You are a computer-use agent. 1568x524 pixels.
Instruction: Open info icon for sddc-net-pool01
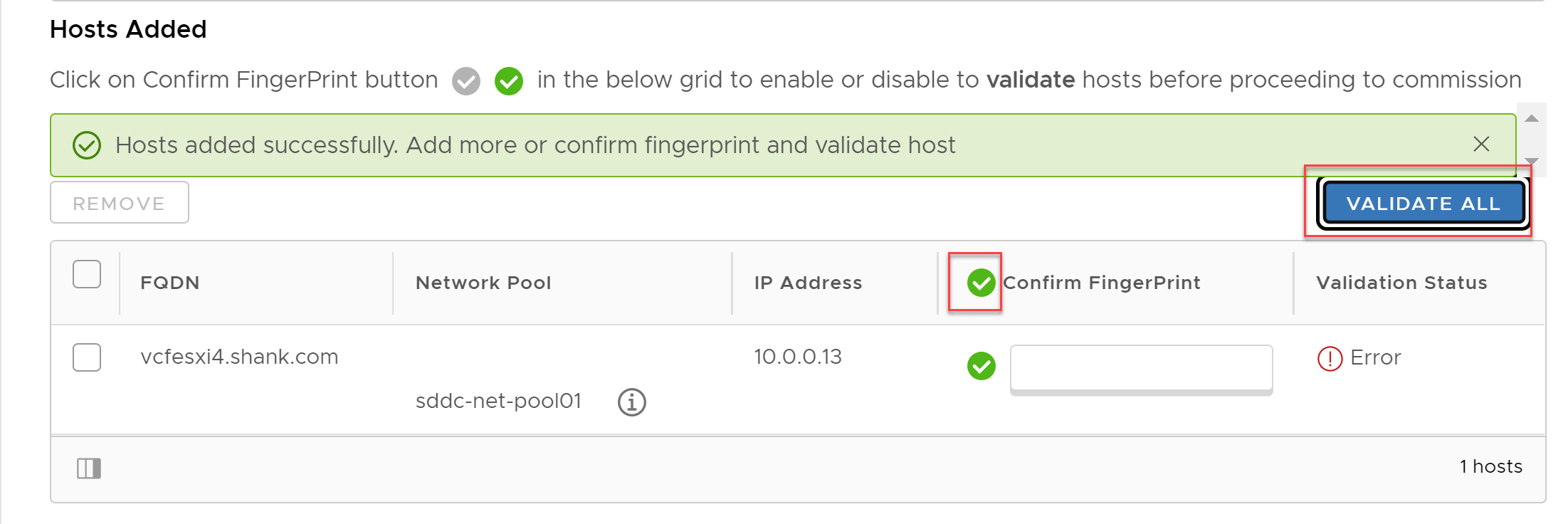632,402
